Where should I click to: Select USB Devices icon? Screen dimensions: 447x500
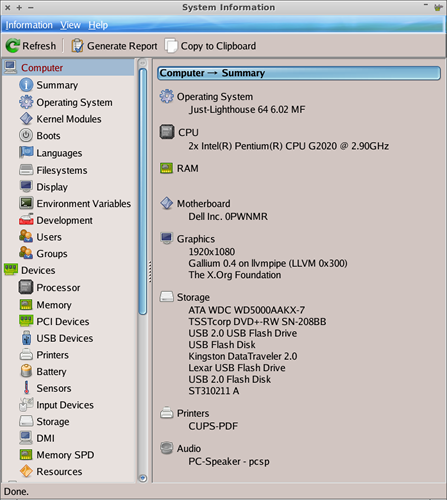pos(26,338)
